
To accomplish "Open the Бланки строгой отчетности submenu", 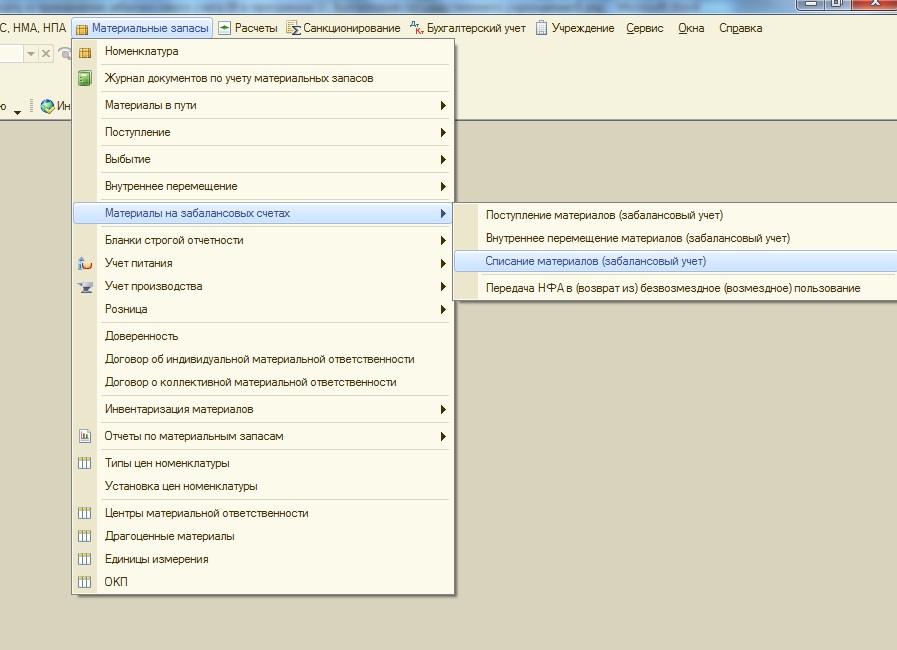I will click(x=174, y=240).
